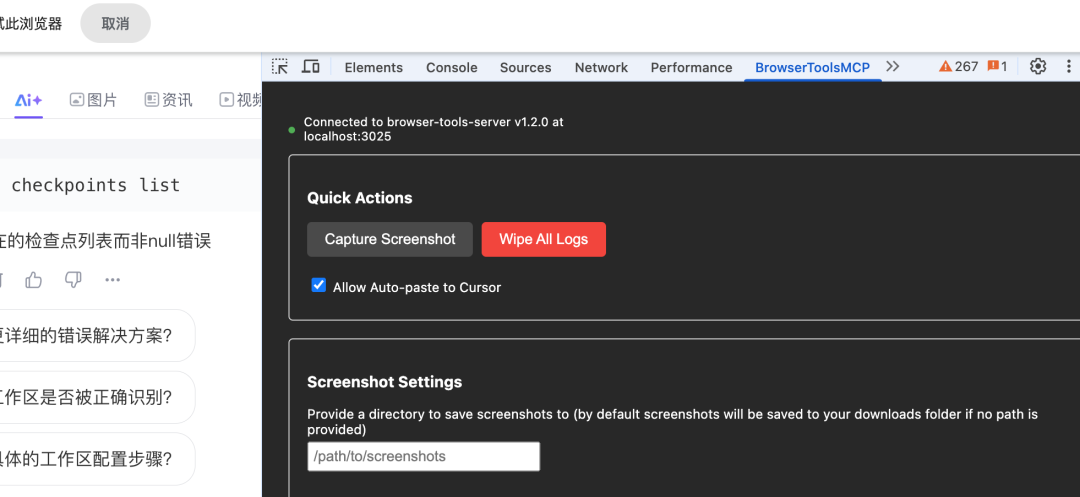
Task: Open the 资讯 search tab
Action: pyautogui.click(x=168, y=100)
